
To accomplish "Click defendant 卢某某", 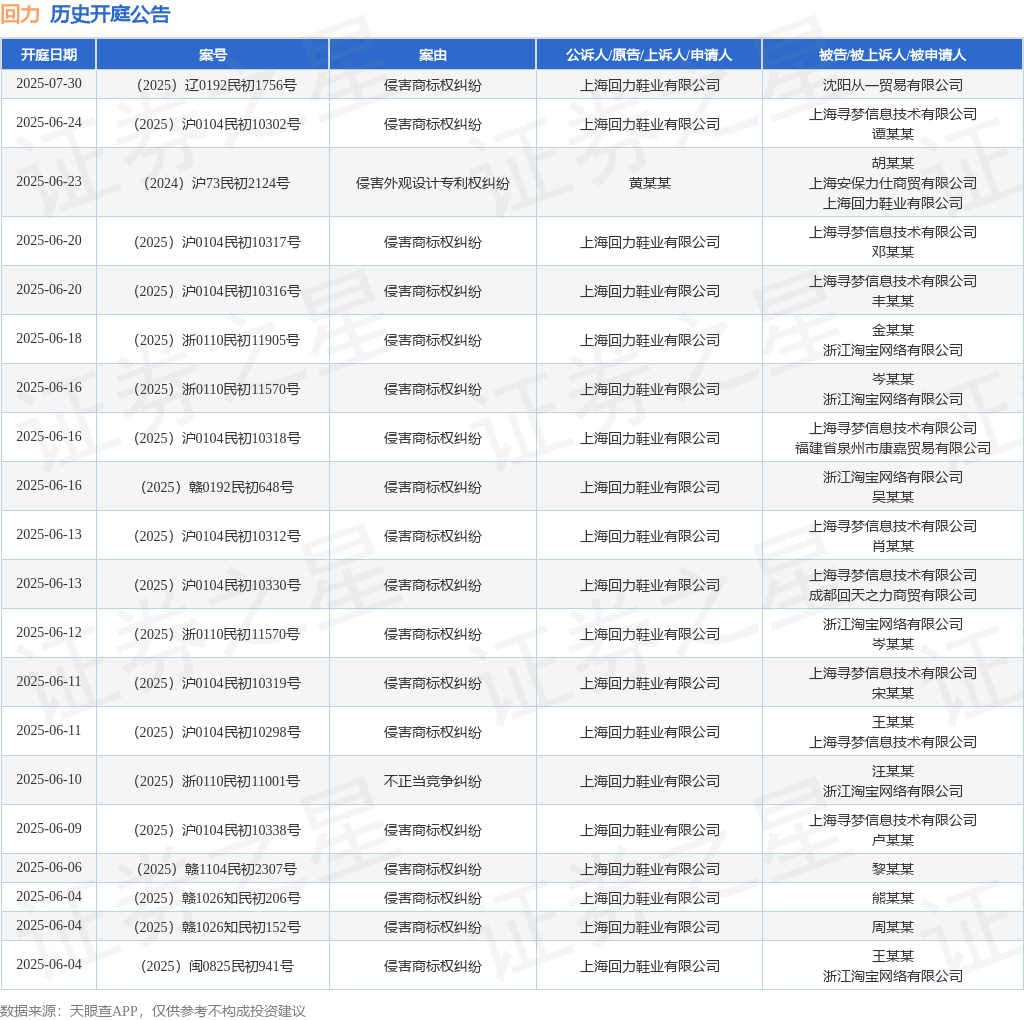I will 893,839.
